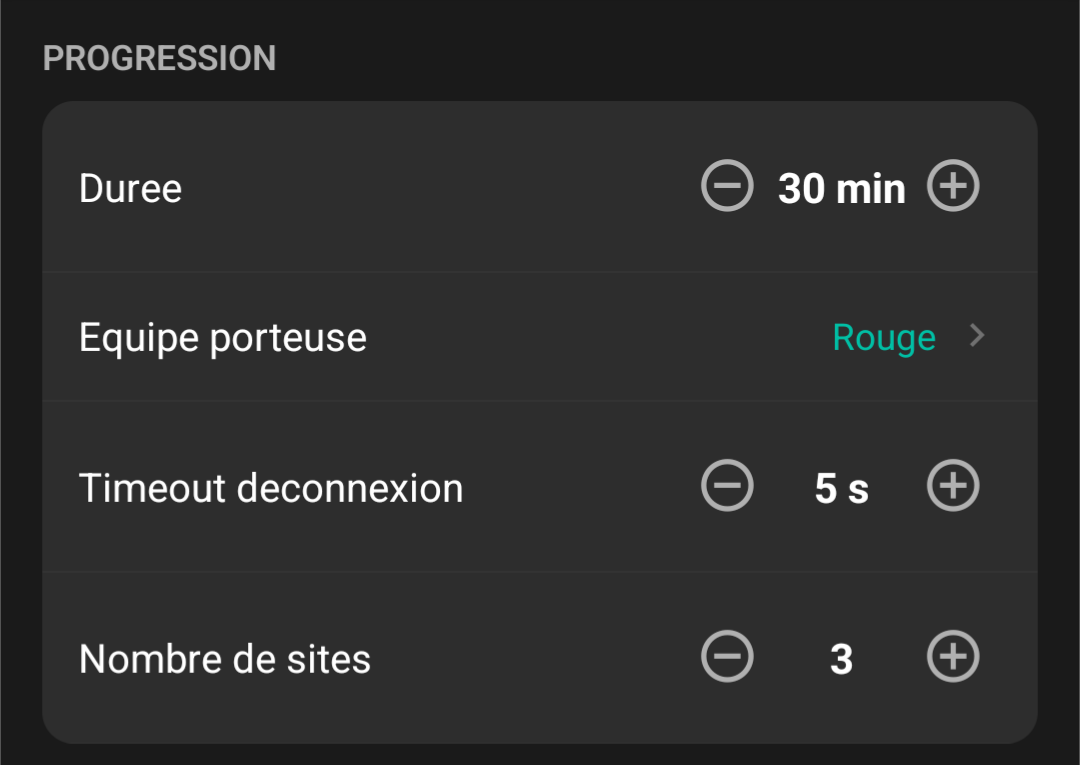Click the 5 s timeout value
Screen dimensions: 1080x765
tap(840, 487)
